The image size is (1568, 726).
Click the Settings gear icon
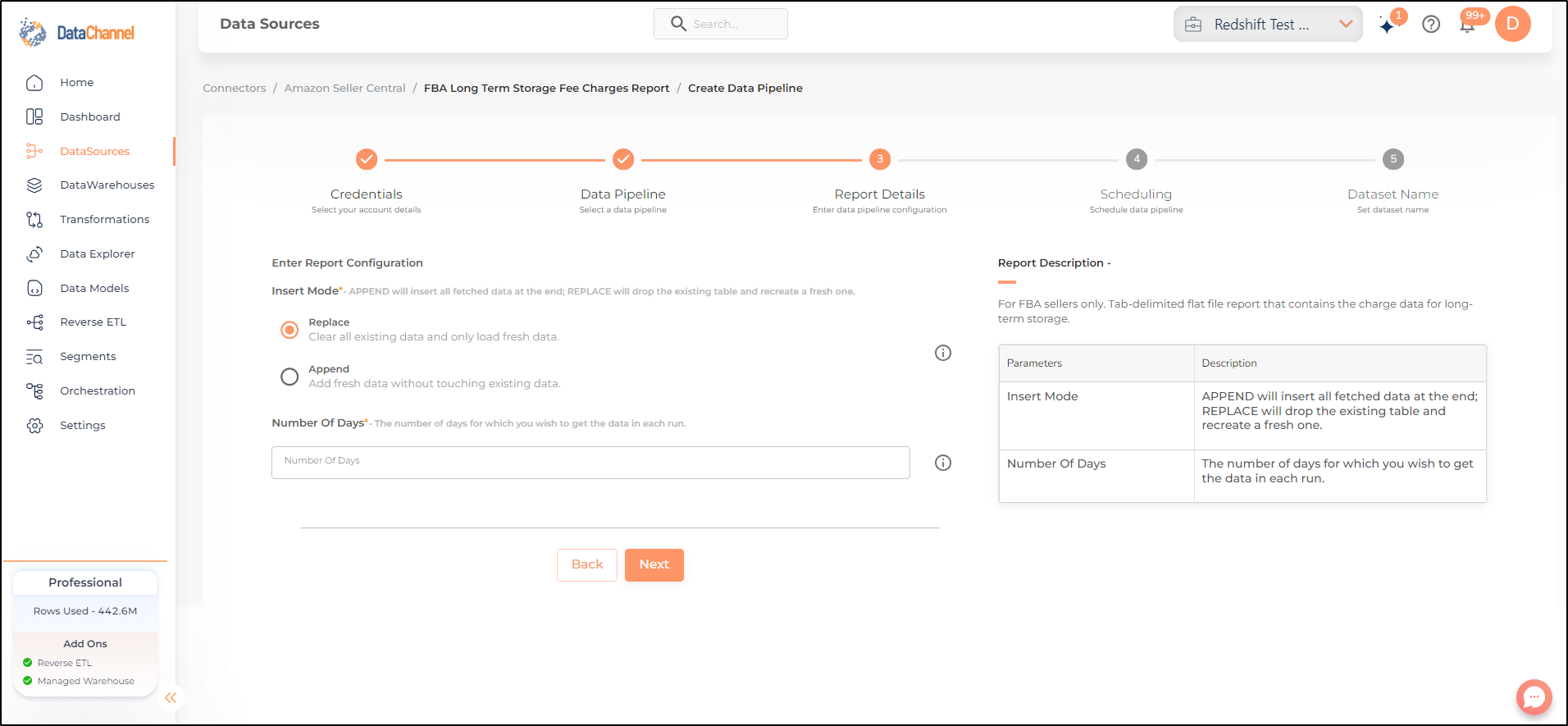pos(34,426)
